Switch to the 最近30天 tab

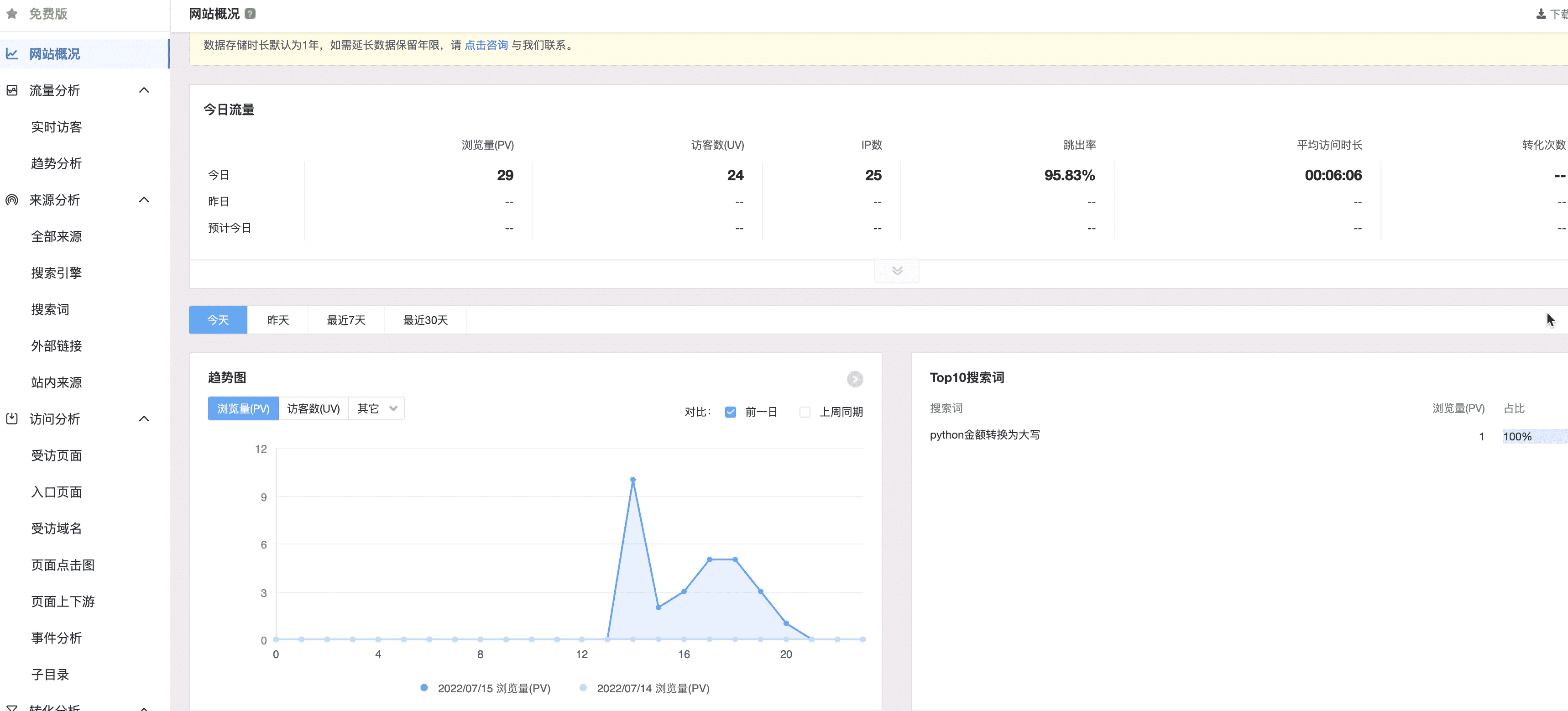[425, 320]
